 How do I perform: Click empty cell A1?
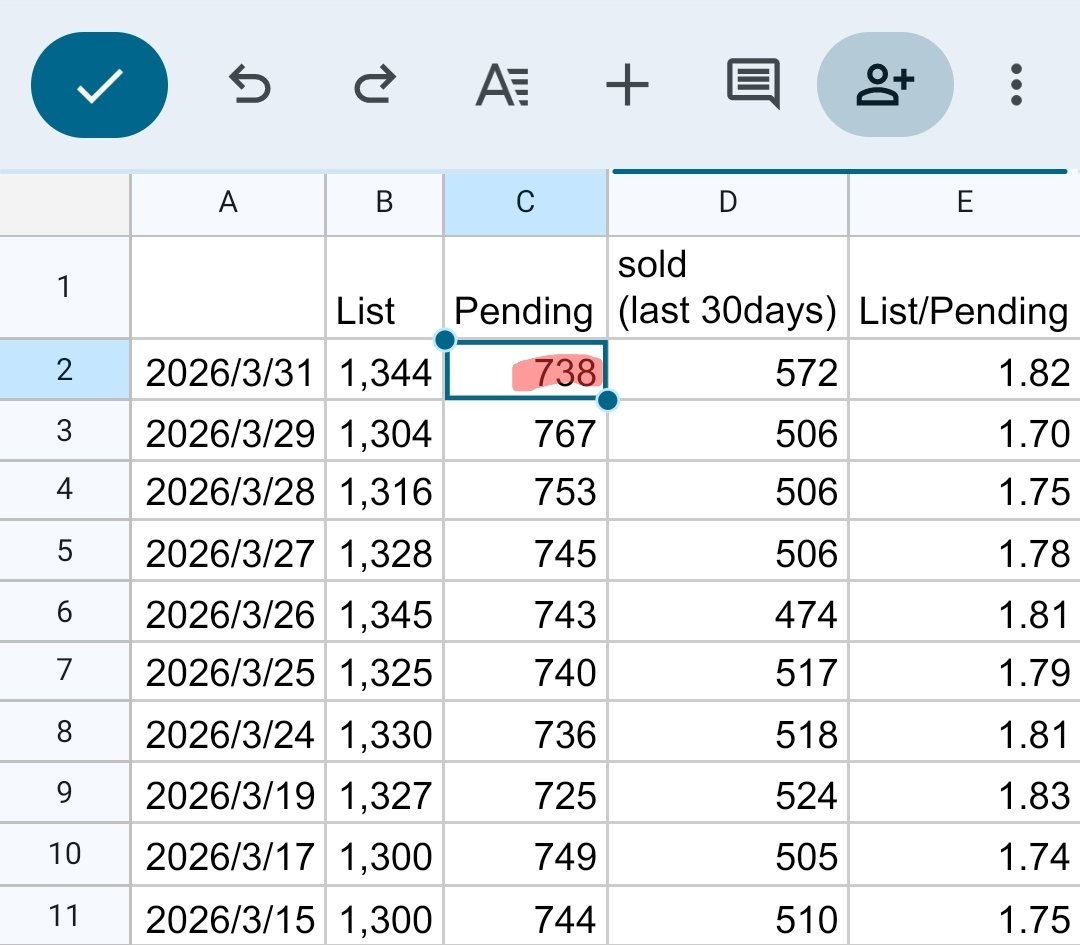coord(228,287)
